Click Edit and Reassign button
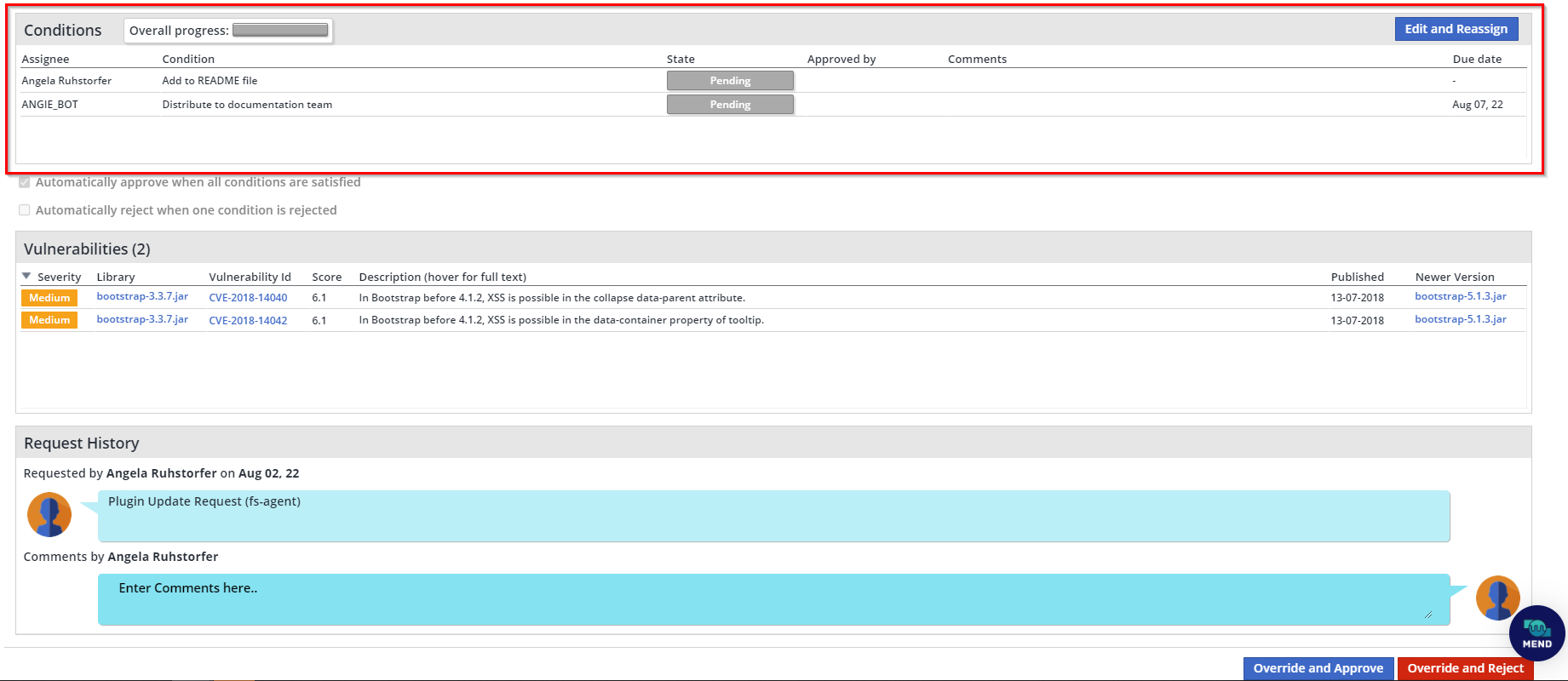The width and height of the screenshot is (1568, 681). point(1456,29)
